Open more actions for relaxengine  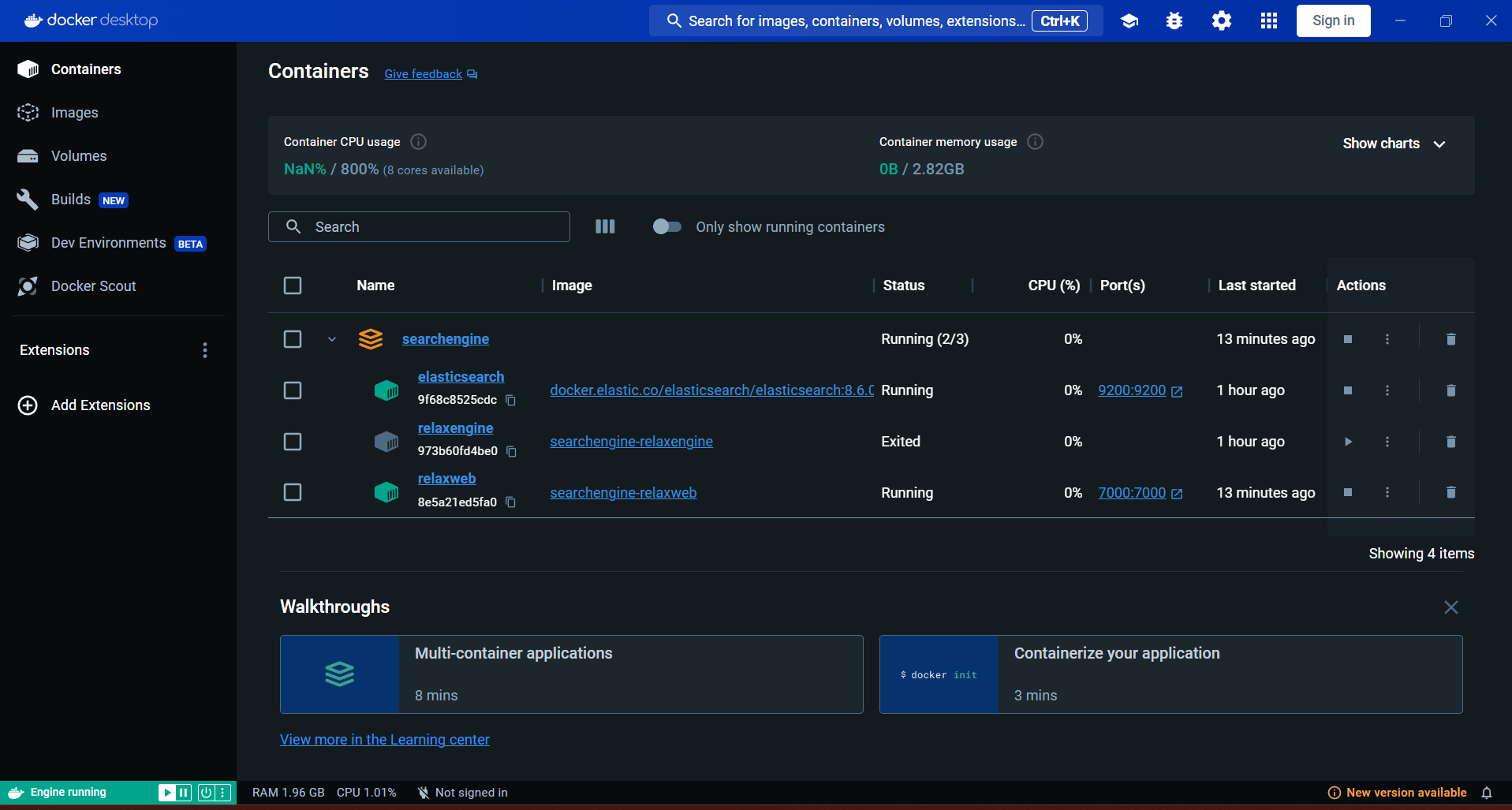click(x=1387, y=442)
